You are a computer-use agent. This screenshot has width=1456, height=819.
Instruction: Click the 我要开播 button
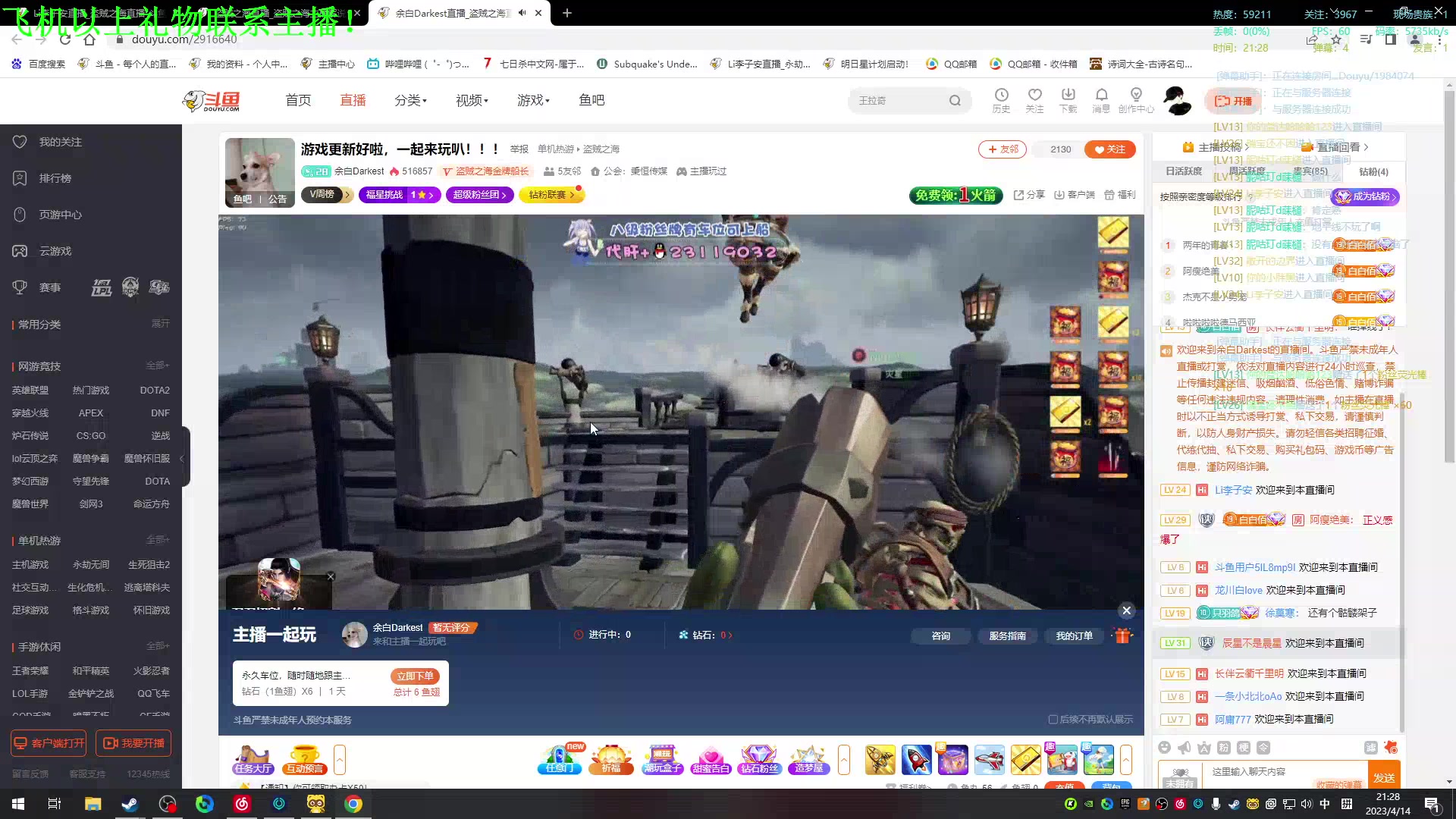tap(133, 743)
